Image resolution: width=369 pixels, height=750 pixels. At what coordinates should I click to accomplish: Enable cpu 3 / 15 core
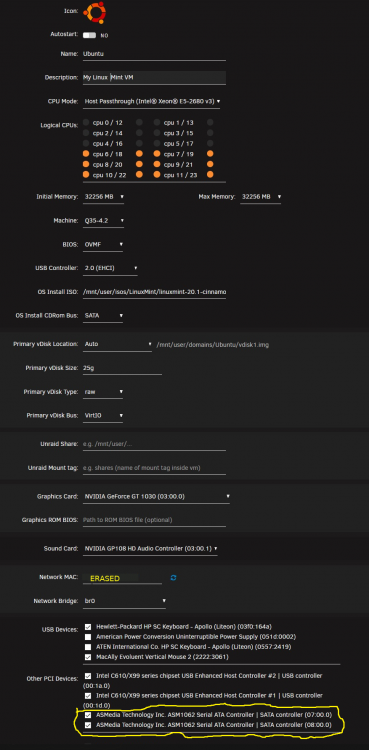157,133
